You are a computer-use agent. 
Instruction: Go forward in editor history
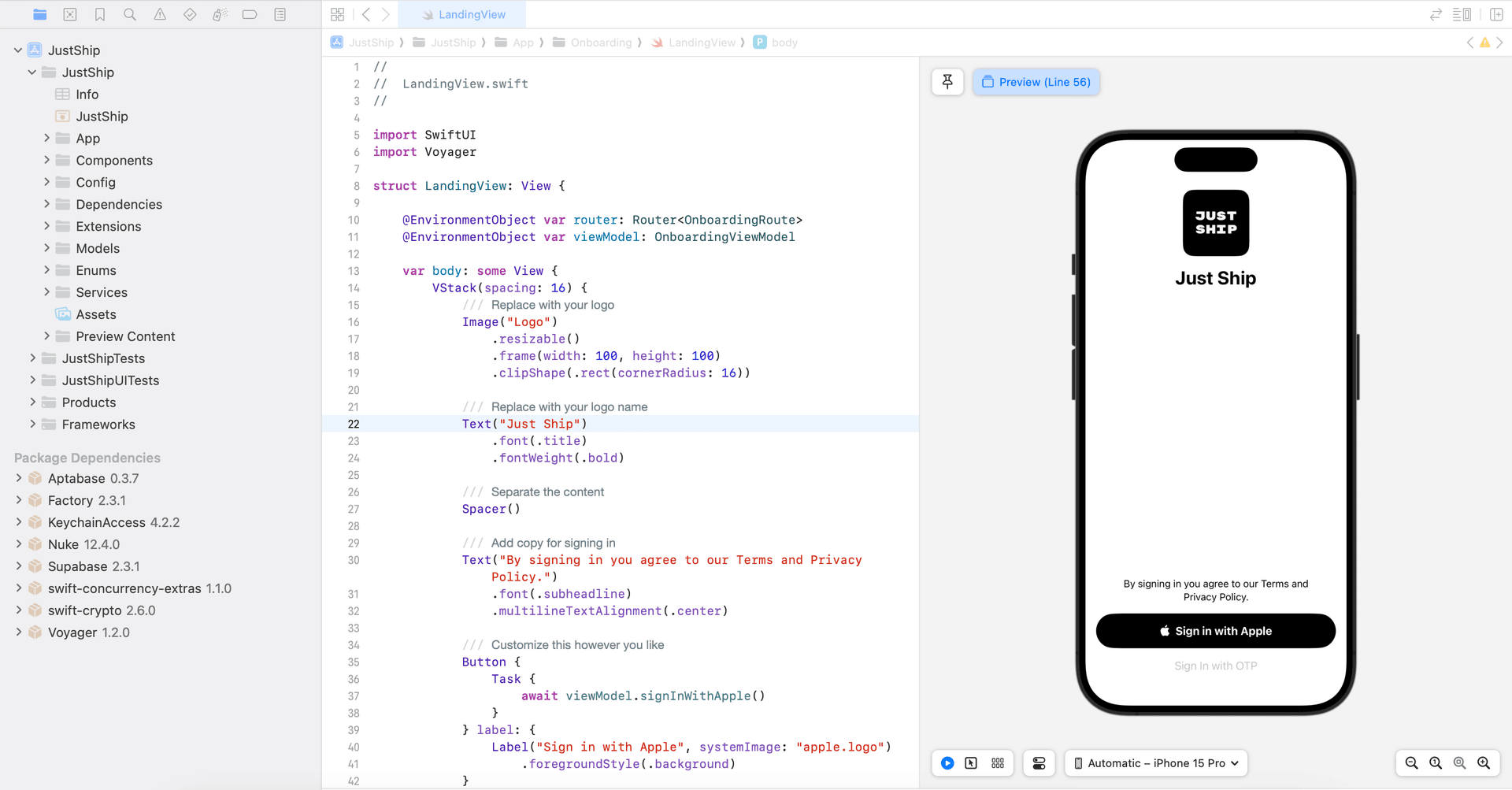pyautogui.click(x=386, y=14)
